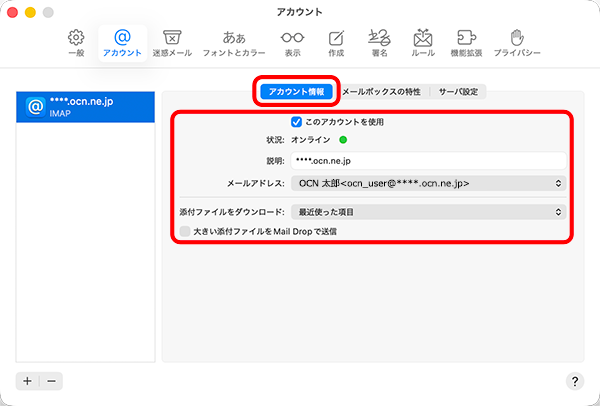This screenshot has height=406, width=600.
Task: Select the アカウント情報 tab
Action: click(x=296, y=91)
